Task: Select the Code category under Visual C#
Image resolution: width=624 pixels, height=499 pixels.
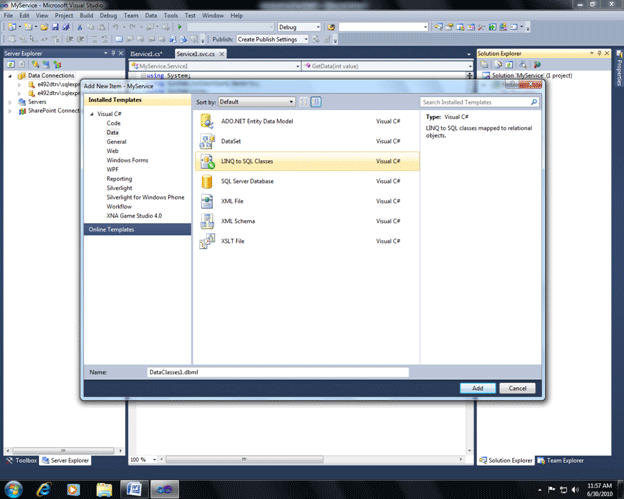Action: [x=113, y=123]
